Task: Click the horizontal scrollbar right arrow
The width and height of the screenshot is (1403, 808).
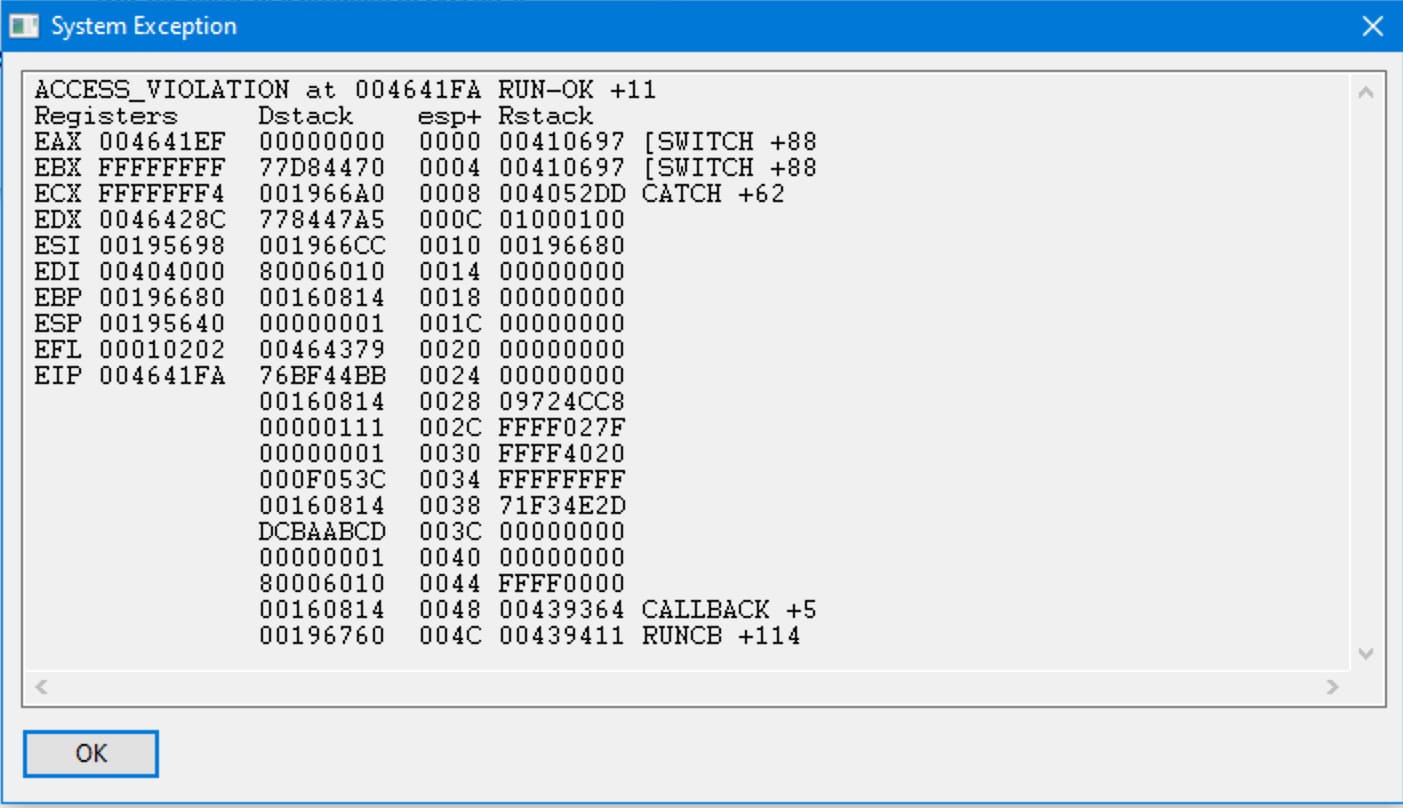Action: [x=1331, y=687]
